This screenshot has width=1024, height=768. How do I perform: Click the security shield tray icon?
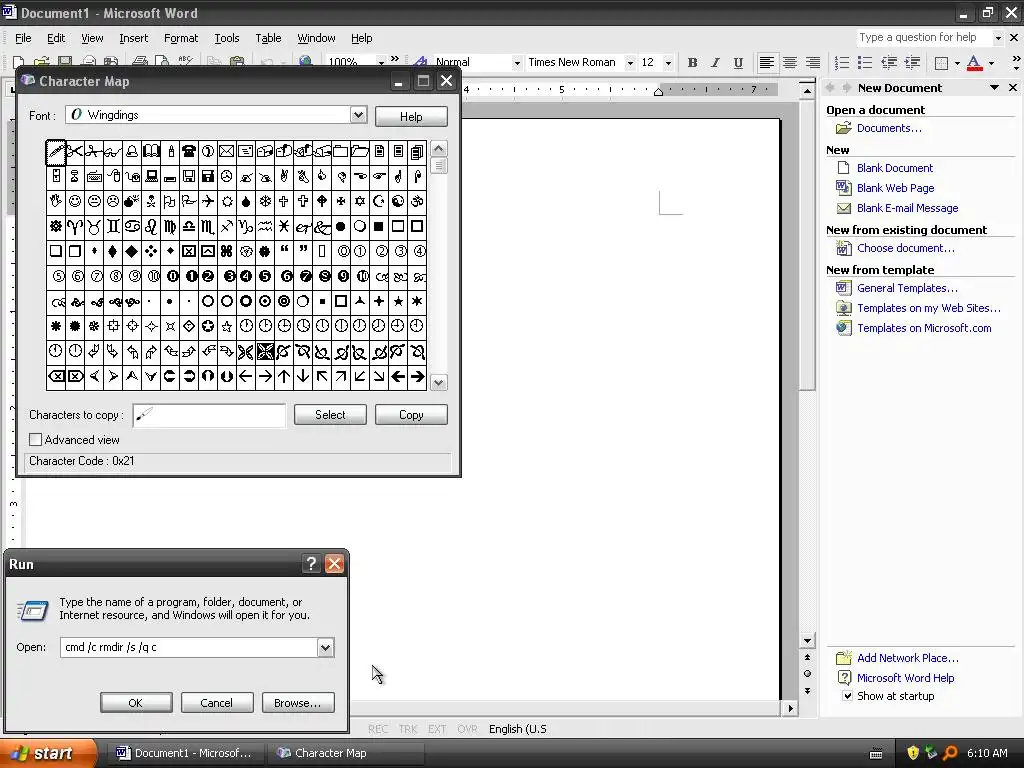pyautogui.click(x=913, y=753)
